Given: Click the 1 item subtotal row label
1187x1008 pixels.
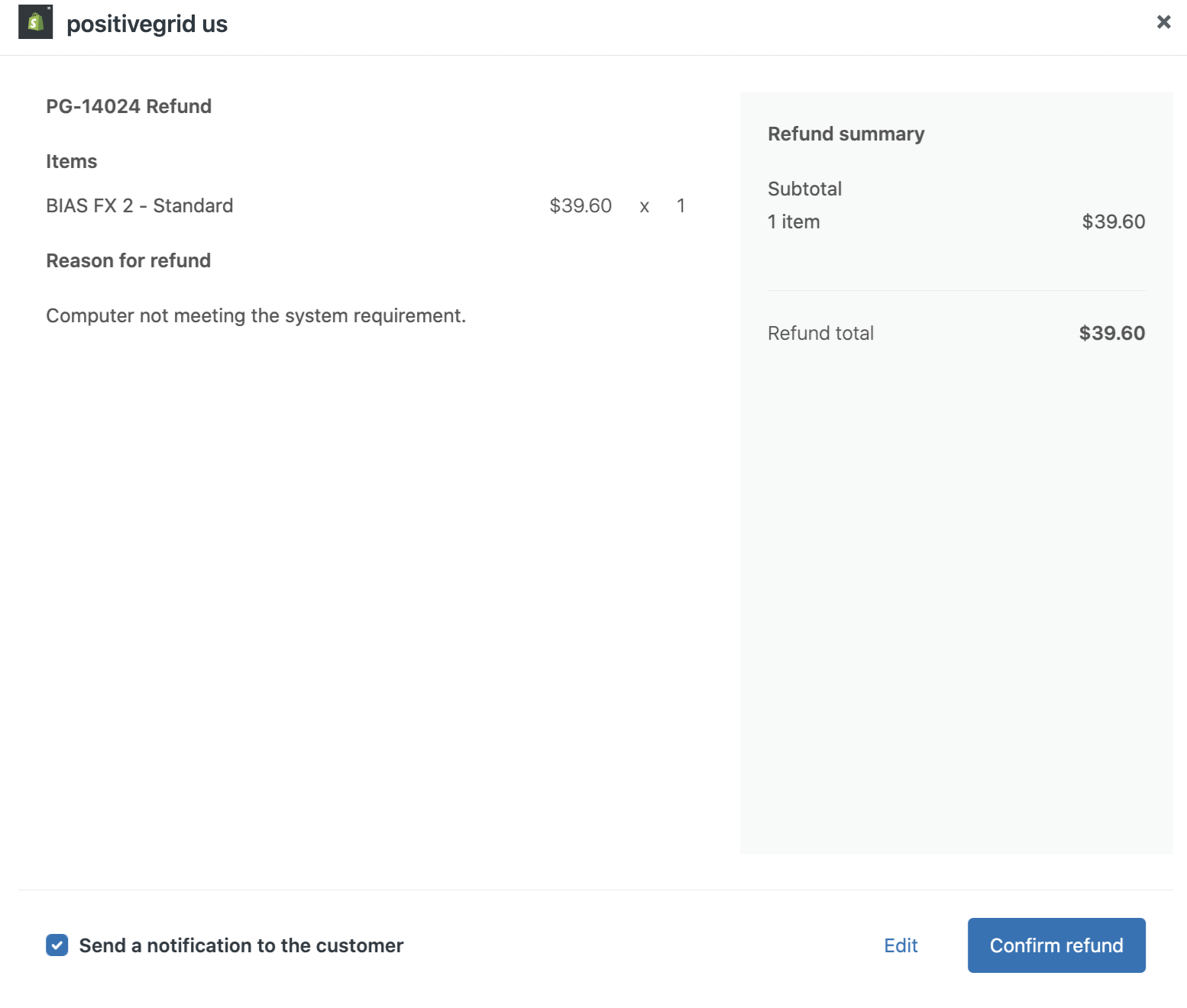Looking at the screenshot, I should click(794, 221).
